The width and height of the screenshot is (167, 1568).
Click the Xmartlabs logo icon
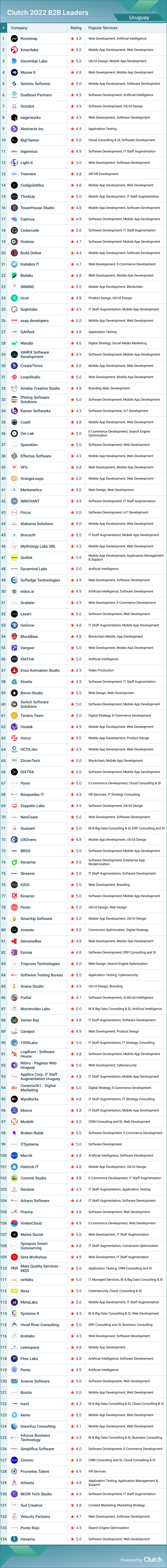click(15, 50)
